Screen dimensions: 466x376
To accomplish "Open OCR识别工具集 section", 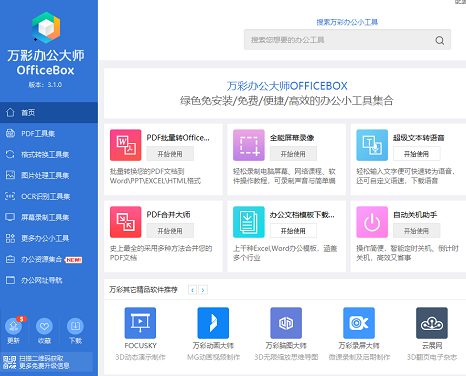I will pyautogui.click(x=49, y=196).
